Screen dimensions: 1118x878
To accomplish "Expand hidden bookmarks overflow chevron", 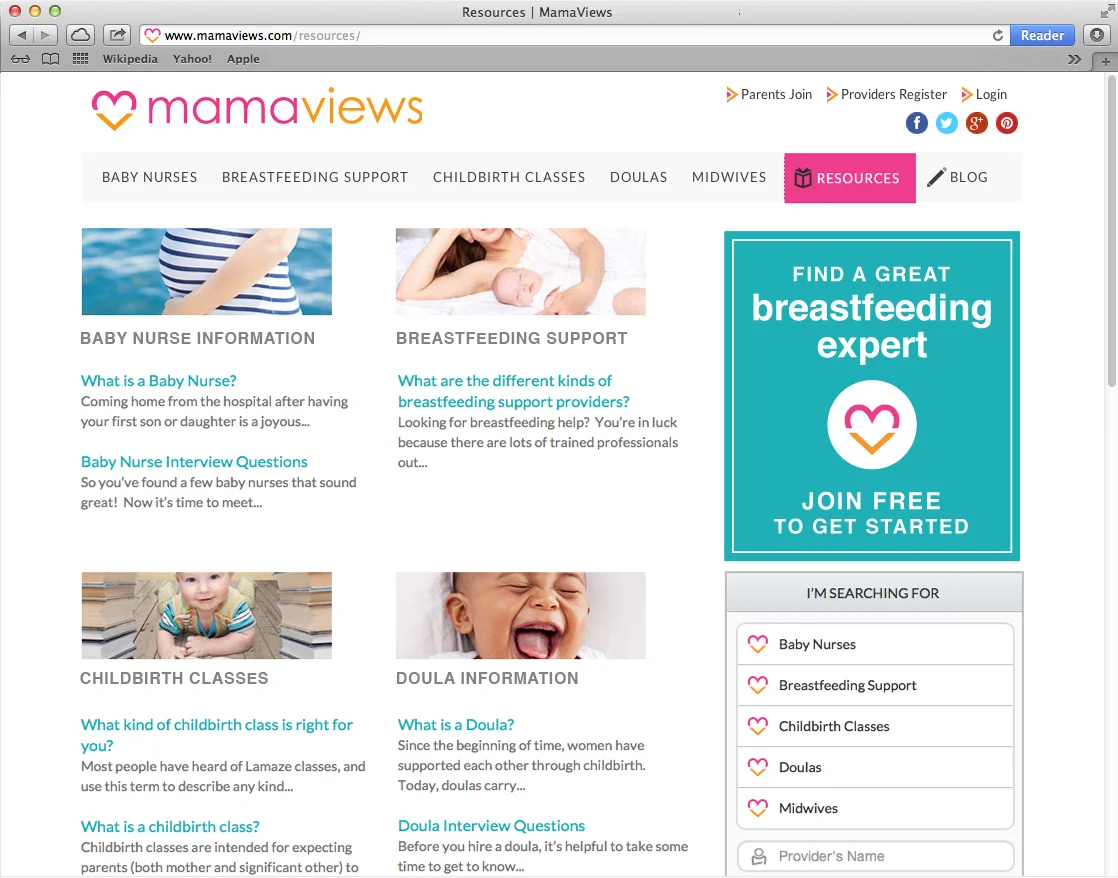I will [1075, 59].
